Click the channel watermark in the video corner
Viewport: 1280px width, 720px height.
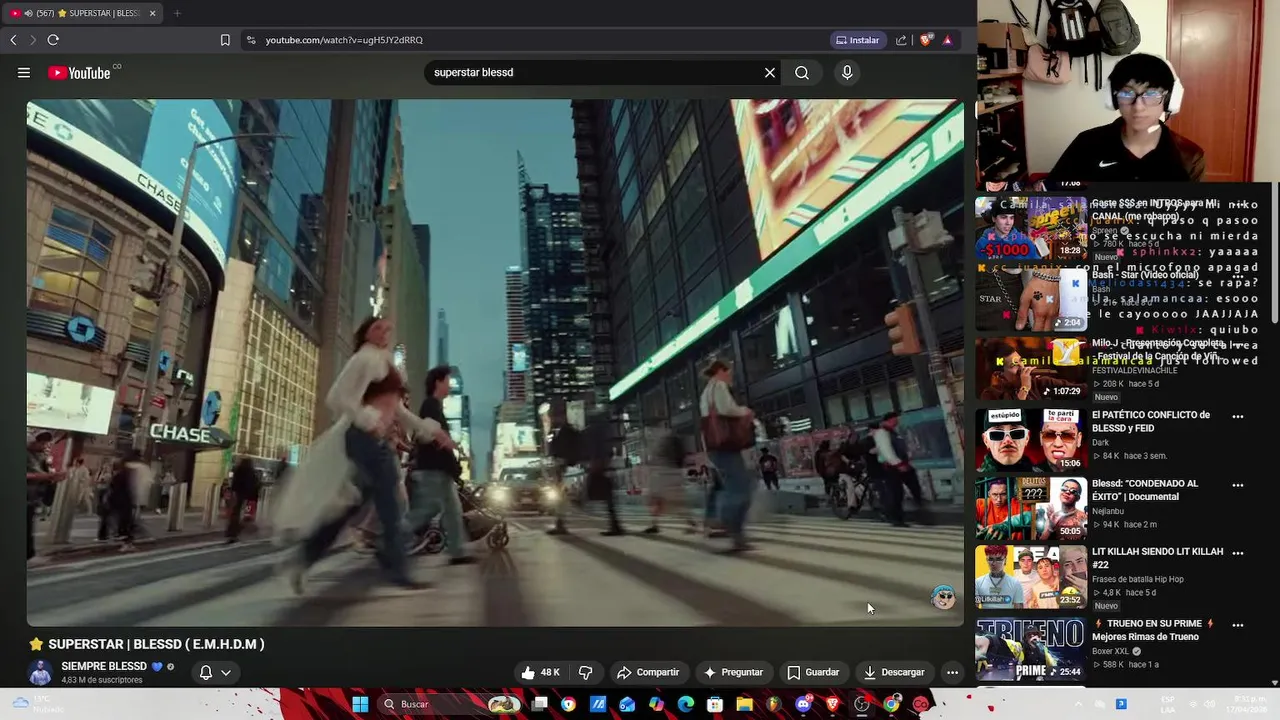coord(943,597)
